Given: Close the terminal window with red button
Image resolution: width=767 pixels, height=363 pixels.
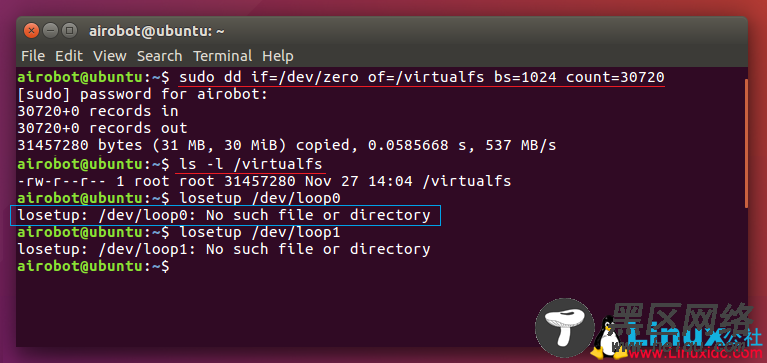Looking at the screenshot, I should point(31,31).
